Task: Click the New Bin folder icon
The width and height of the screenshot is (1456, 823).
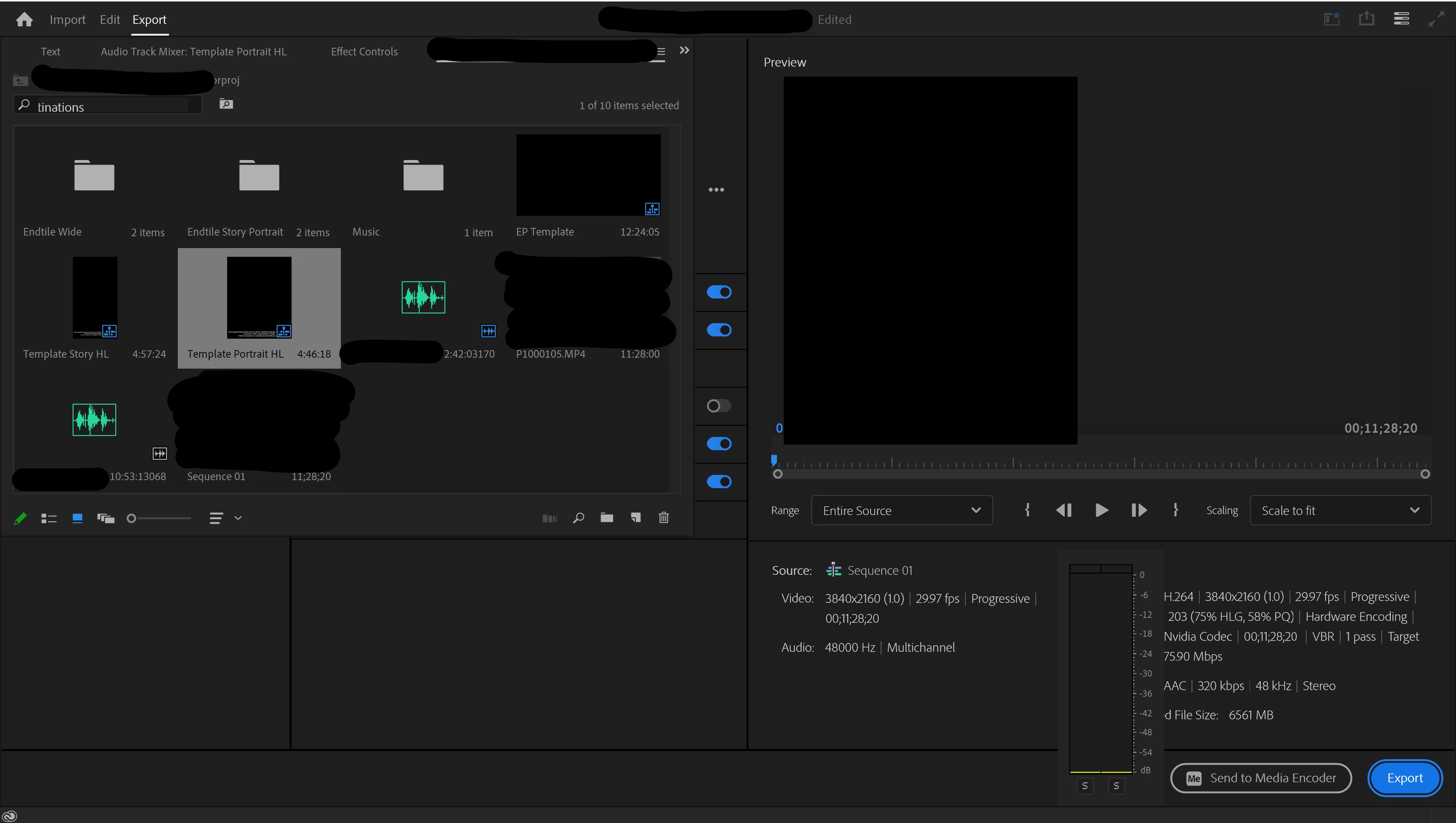Action: pyautogui.click(x=607, y=518)
